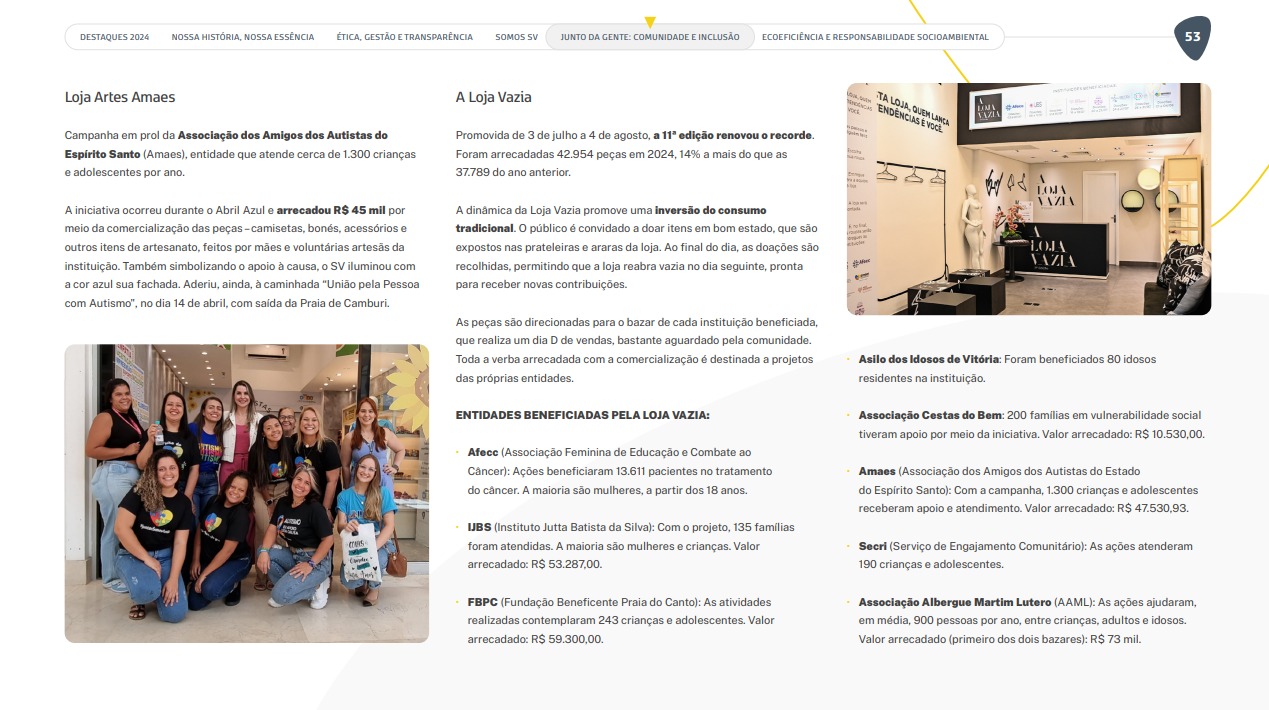Select Junto da Gente: Comunidade e Inclusão tab

pyautogui.click(x=650, y=37)
